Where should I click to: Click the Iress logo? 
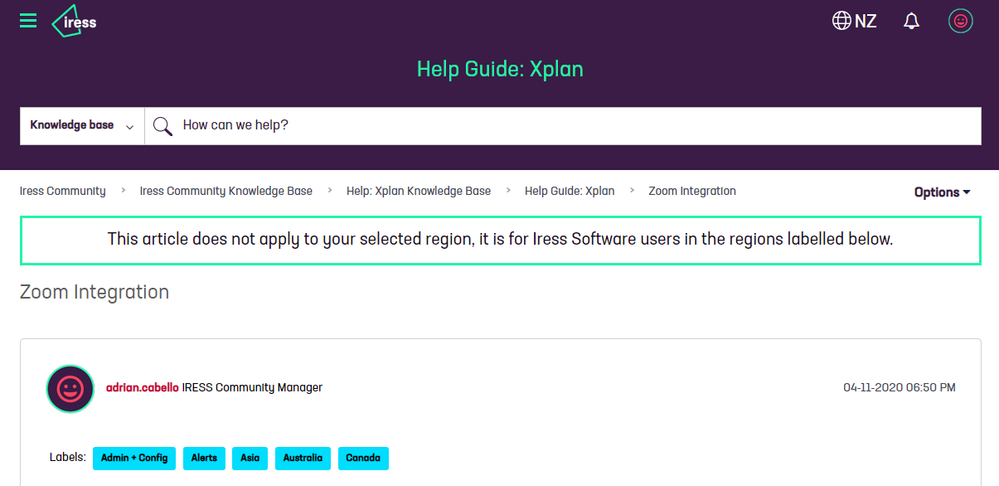(74, 21)
